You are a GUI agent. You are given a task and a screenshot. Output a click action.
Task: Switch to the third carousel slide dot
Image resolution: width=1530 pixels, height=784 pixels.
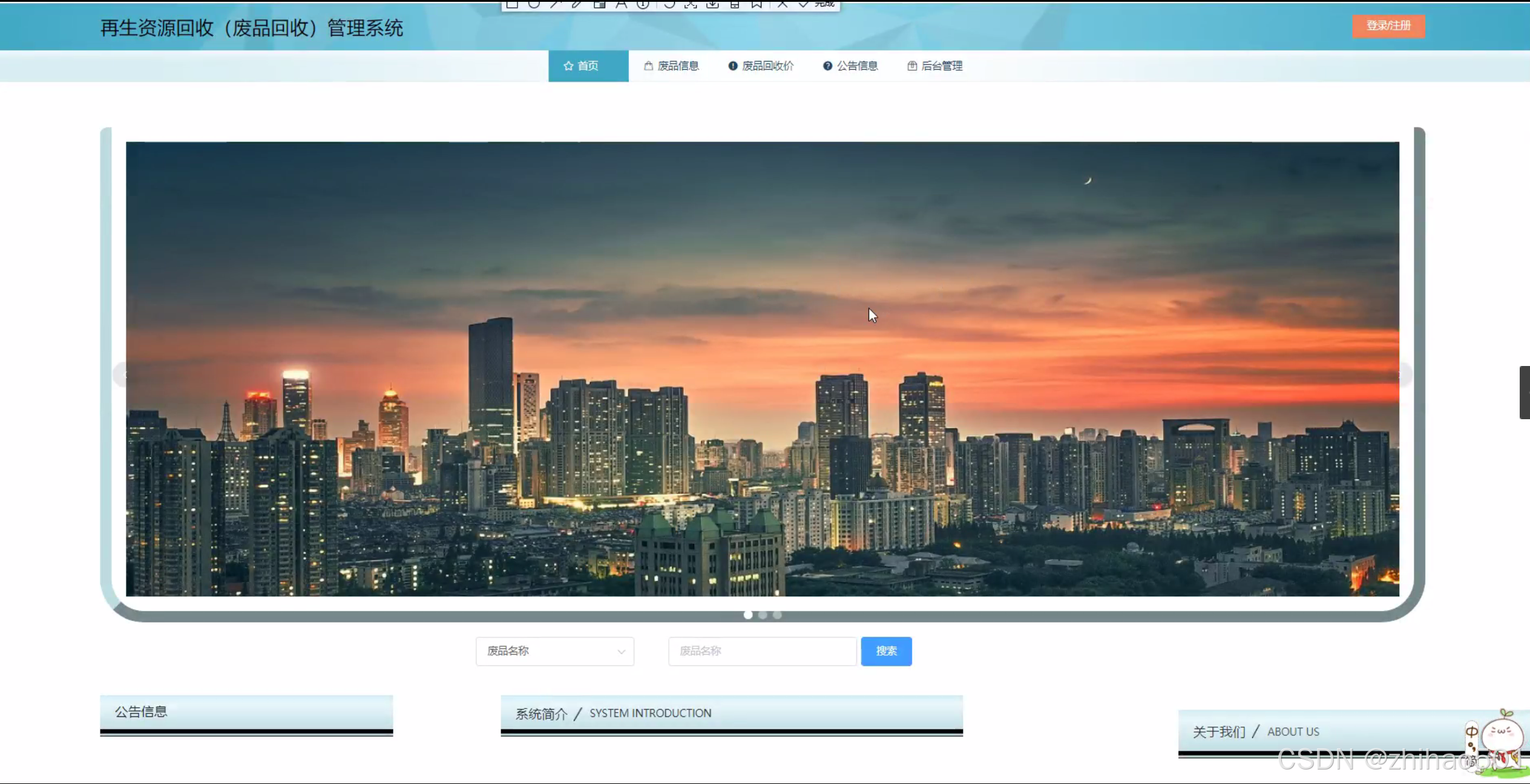[x=777, y=615]
